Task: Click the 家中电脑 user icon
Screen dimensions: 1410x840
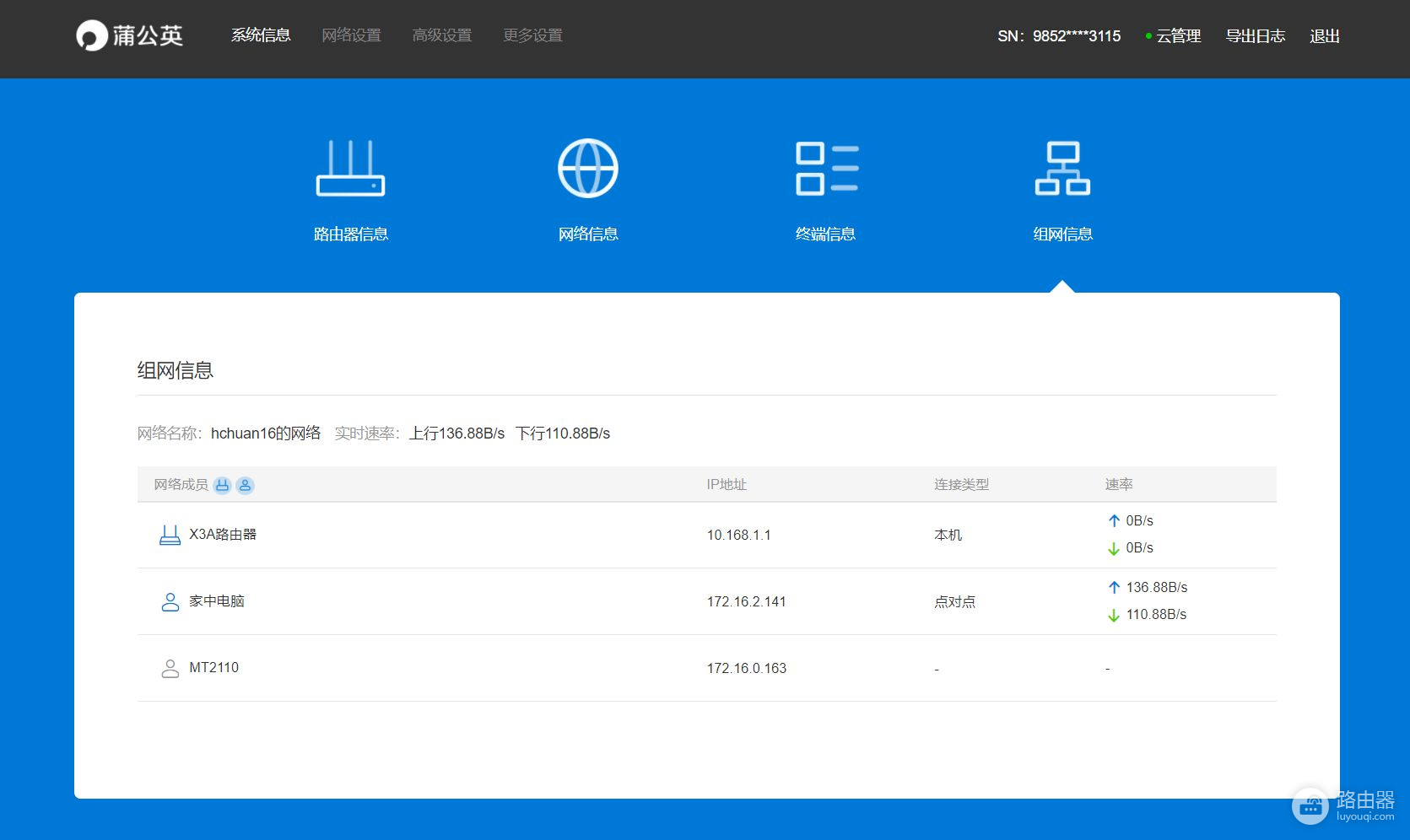Action: pos(170,601)
